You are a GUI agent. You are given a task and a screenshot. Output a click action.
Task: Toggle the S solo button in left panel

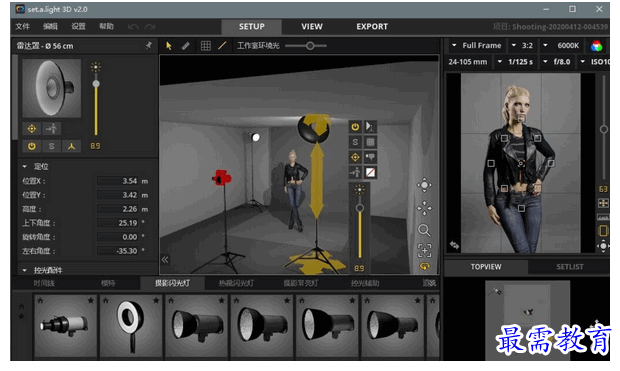[51, 146]
